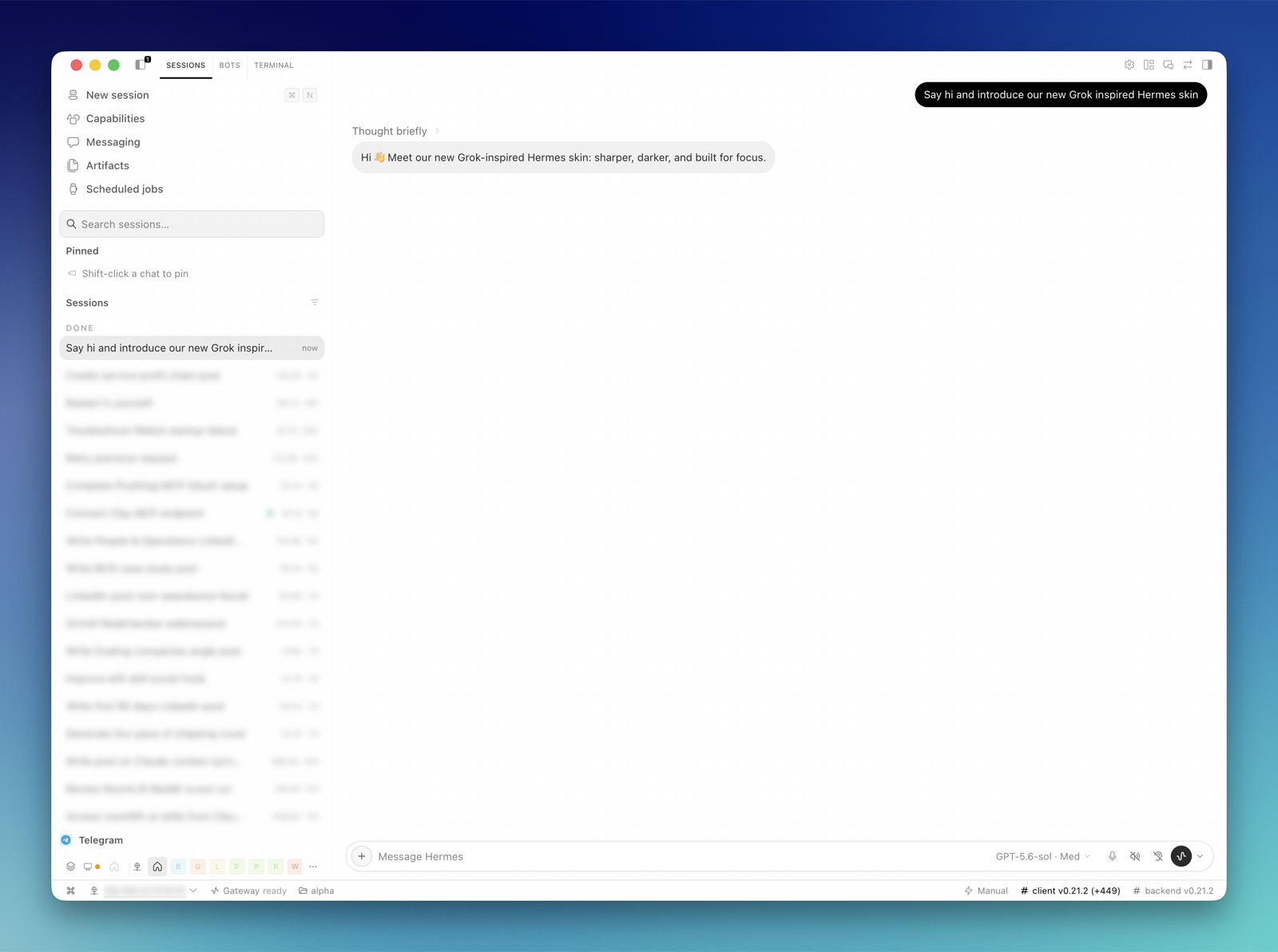Viewport: 1278px width, 952px height.
Task: Open the alpha folder in status bar
Action: click(316, 891)
